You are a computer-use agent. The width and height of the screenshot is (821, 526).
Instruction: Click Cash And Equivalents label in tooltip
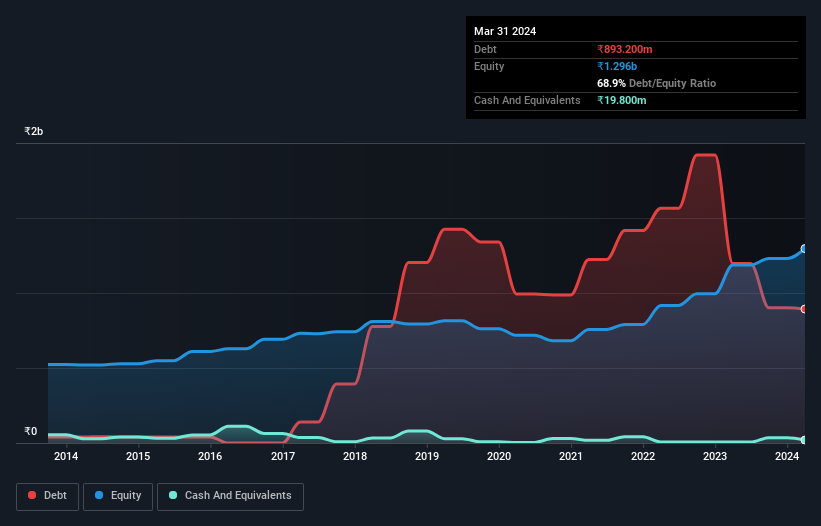point(527,100)
